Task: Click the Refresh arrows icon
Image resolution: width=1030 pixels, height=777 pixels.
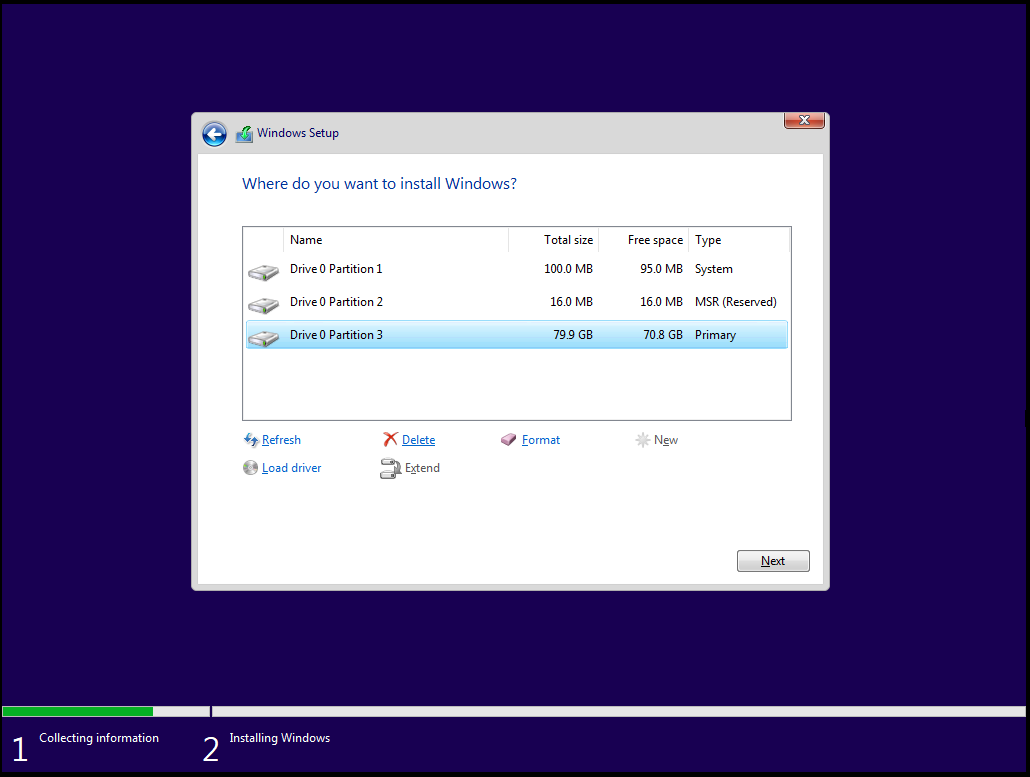Action: [251, 440]
